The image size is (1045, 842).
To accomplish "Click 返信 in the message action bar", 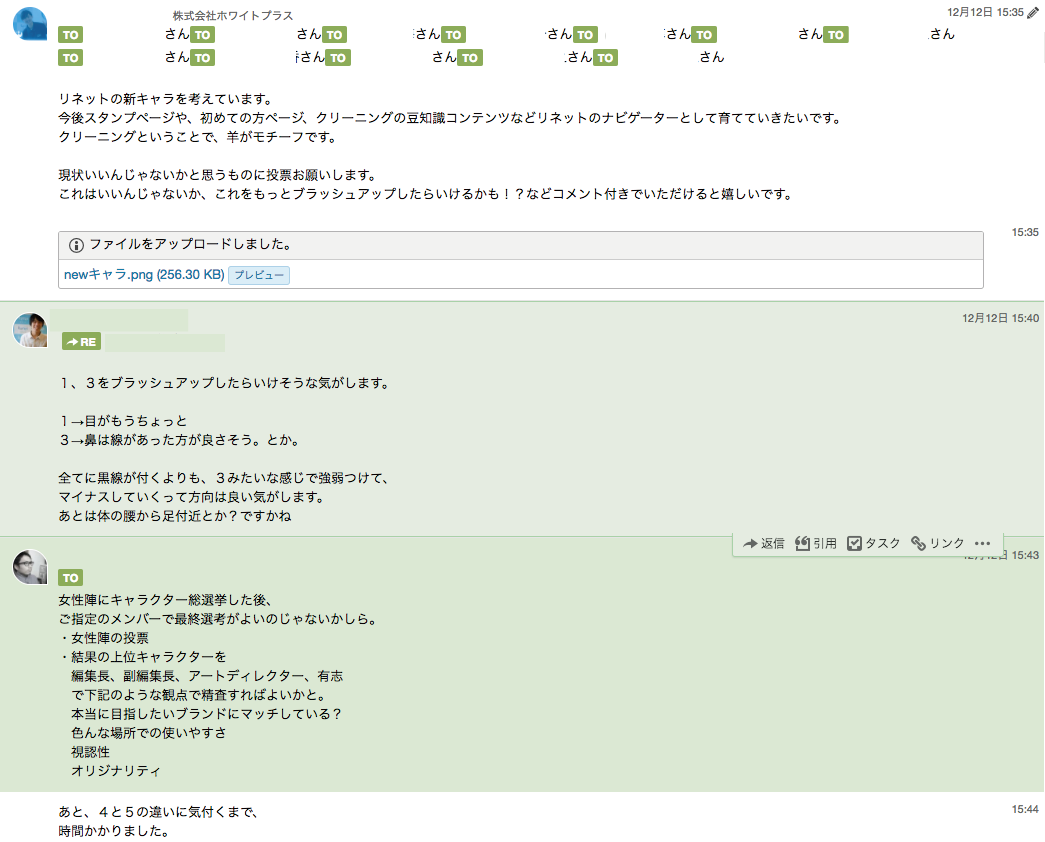I will click(764, 543).
